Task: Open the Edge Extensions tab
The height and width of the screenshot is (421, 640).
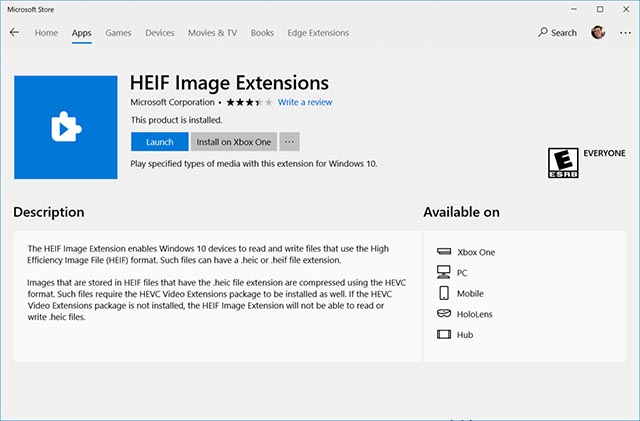Action: point(318,33)
